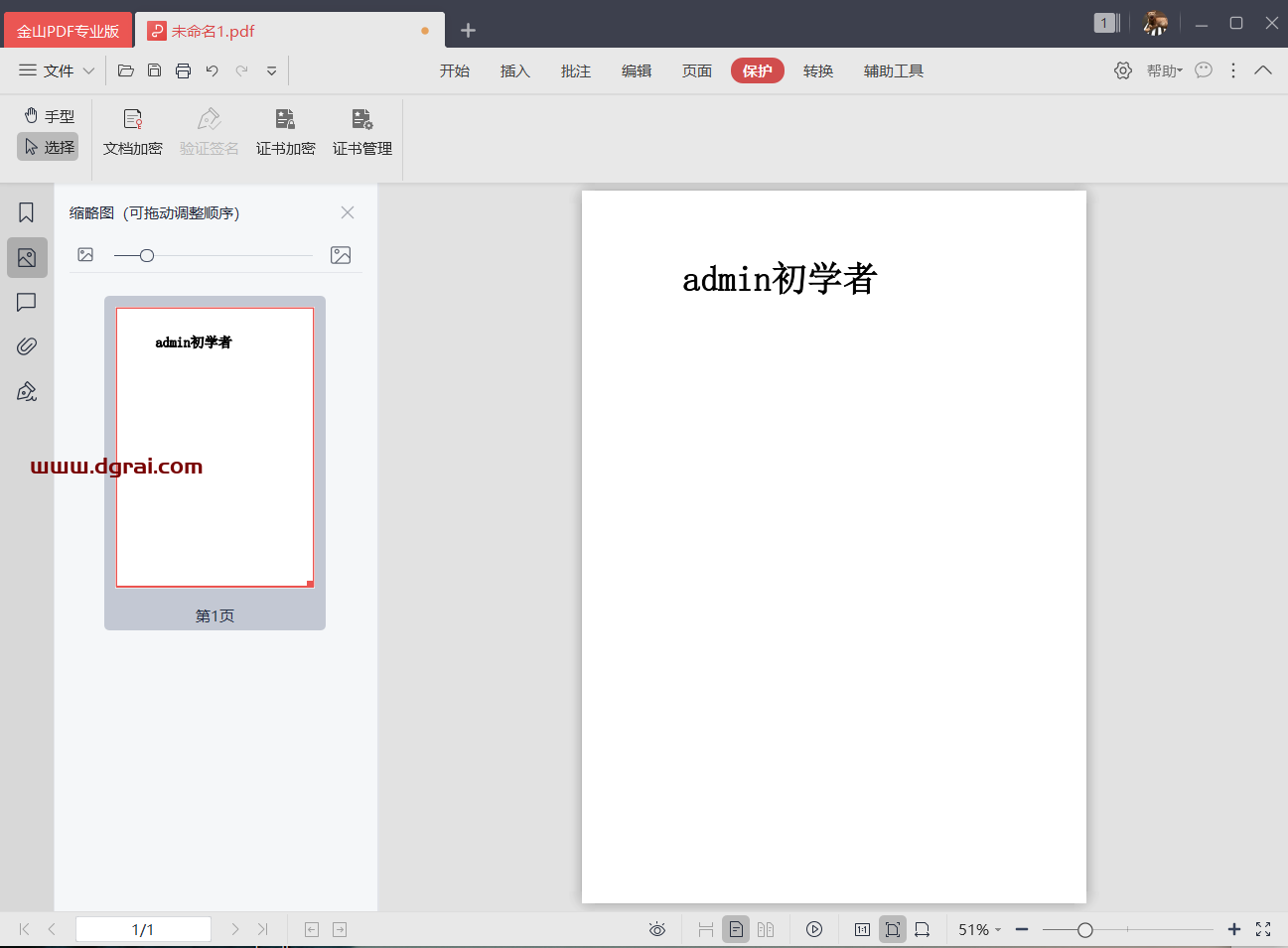The image size is (1288, 948).
Task: Open the 文件 menu
Action: click(x=47, y=70)
